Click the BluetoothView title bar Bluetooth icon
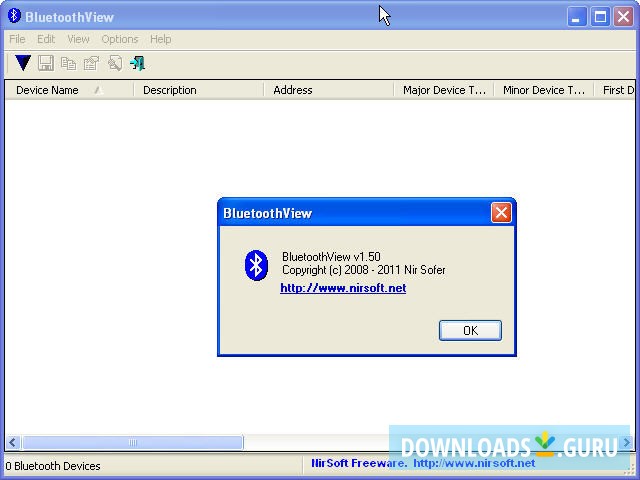Viewport: 640px width, 480px height. (x=14, y=16)
